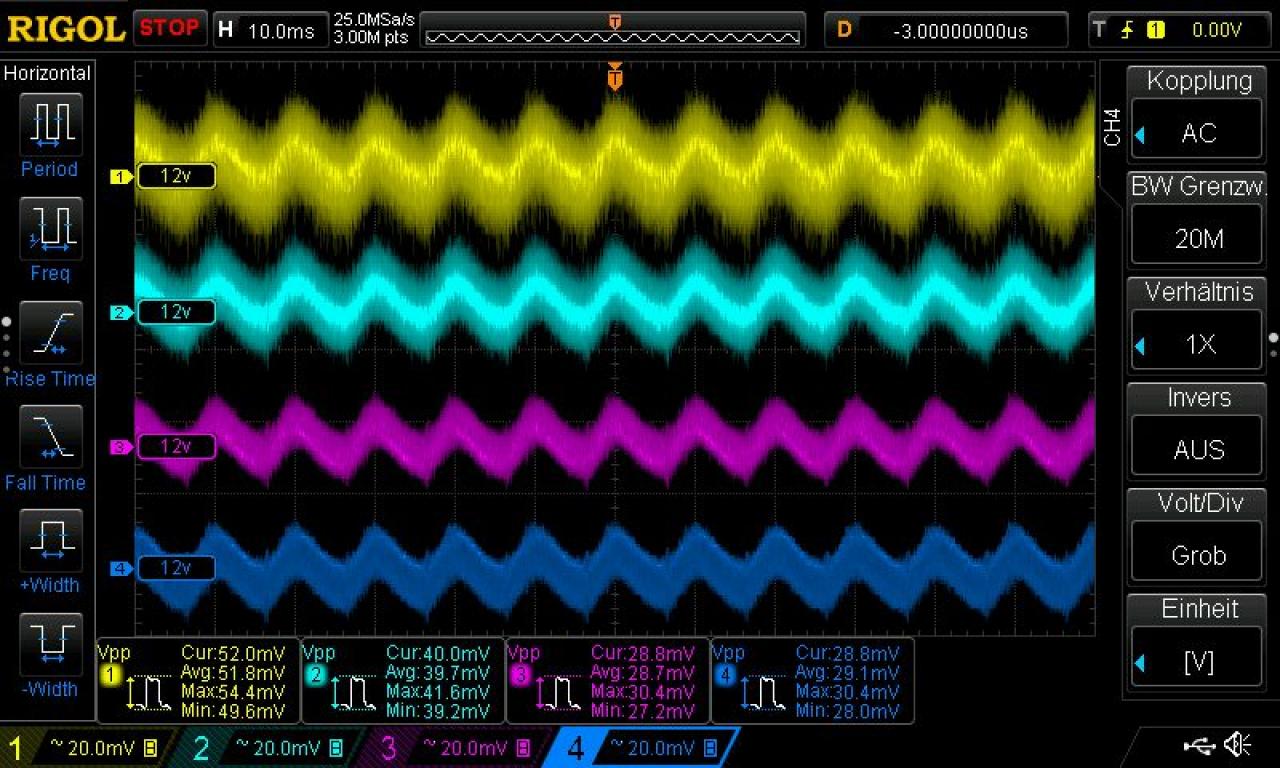Click the channel 3 Vpp measurement box
This screenshot has height=768, width=1280.
click(608, 680)
